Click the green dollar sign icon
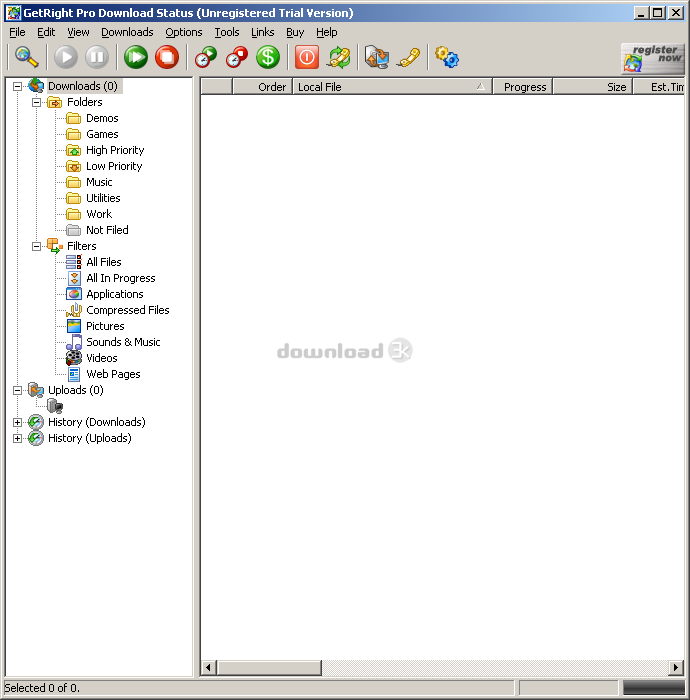Screen dimensions: 690x700 268,57
